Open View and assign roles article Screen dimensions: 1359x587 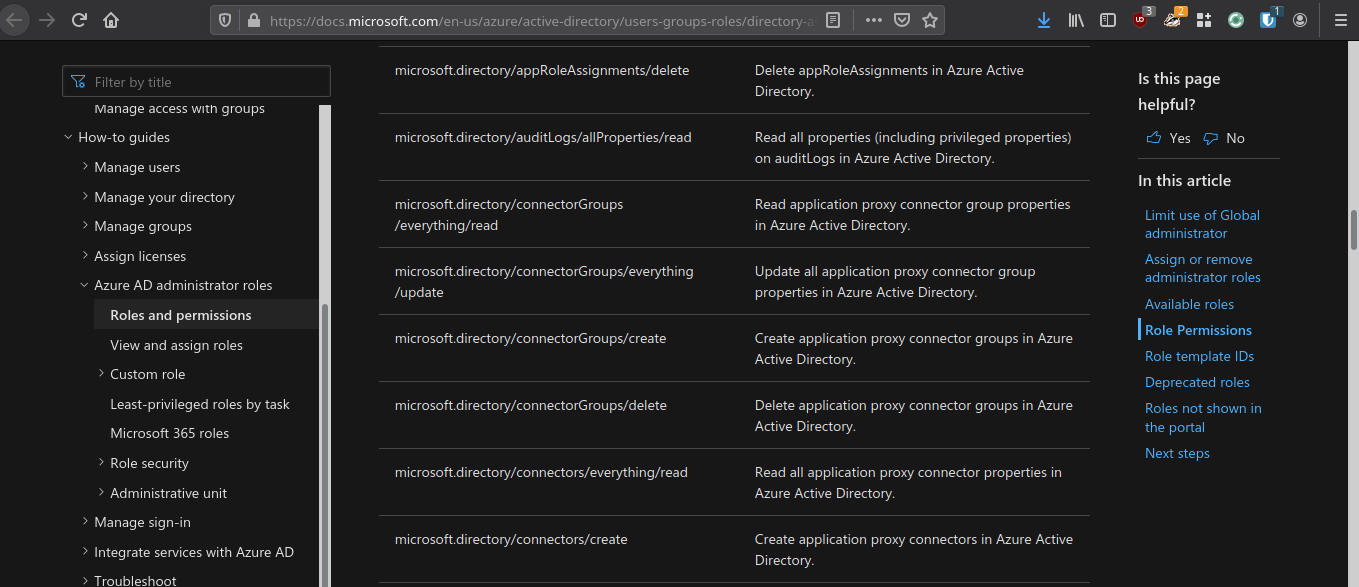176,345
